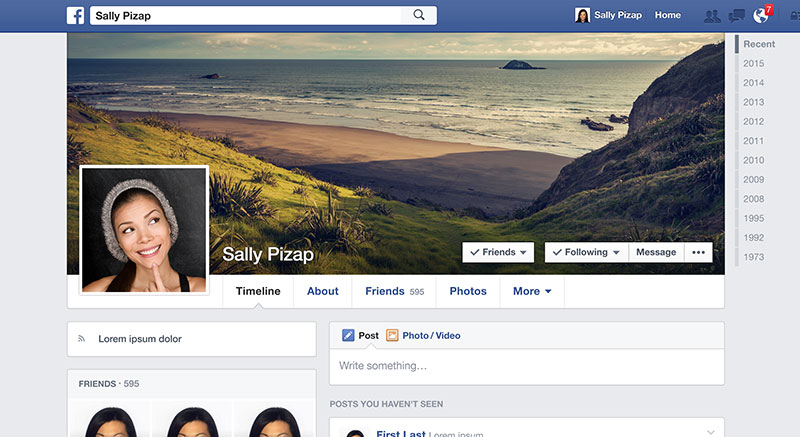Jump to 1973 on the timeline
Screen dimensions: 800x437
(754, 257)
